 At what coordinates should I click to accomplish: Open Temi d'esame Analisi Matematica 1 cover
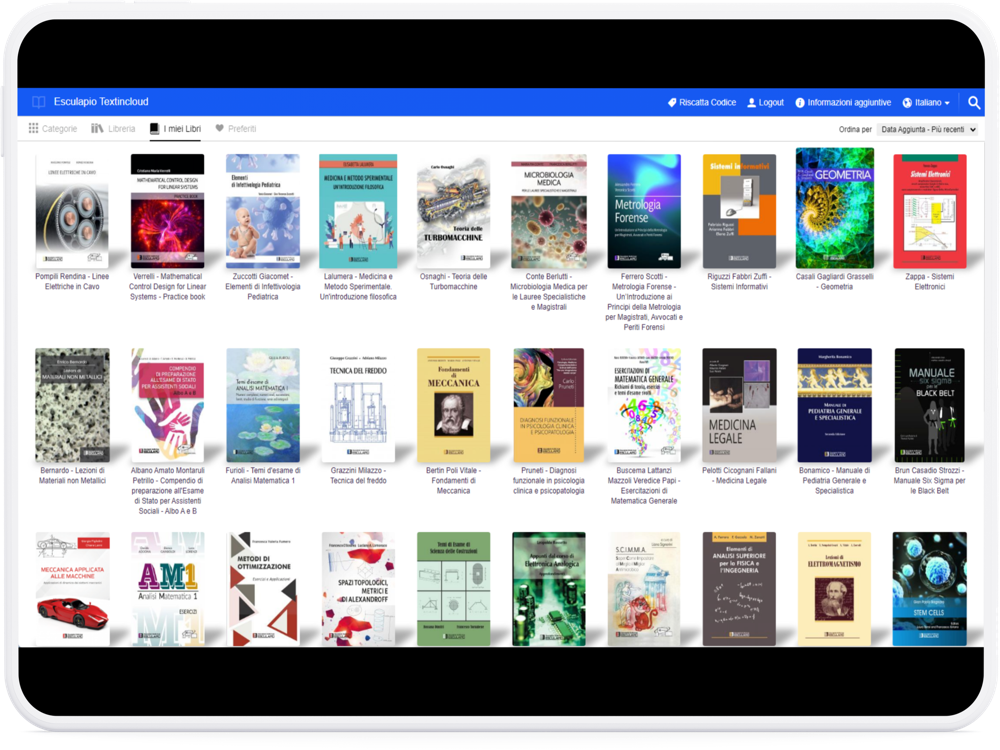click(x=263, y=405)
